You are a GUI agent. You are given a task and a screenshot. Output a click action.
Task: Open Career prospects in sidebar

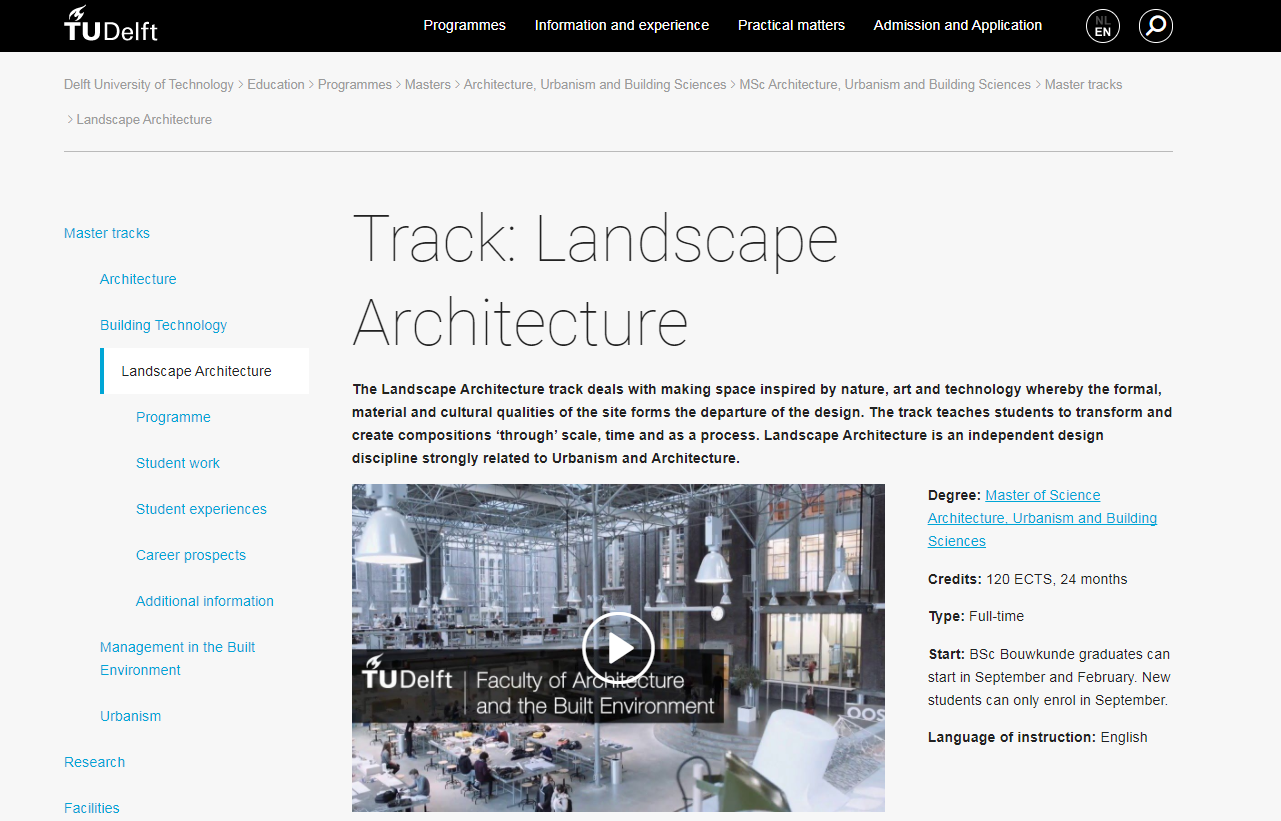[x=191, y=555]
